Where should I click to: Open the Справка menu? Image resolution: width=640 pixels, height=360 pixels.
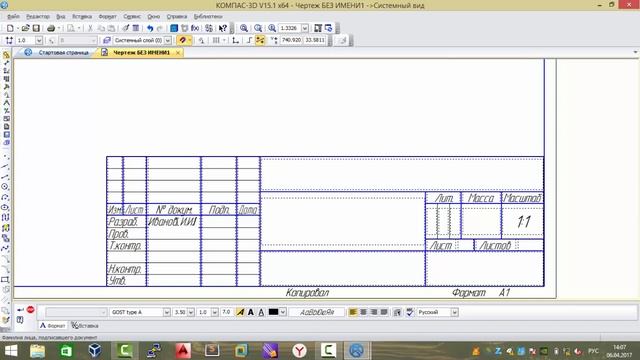coord(177,17)
